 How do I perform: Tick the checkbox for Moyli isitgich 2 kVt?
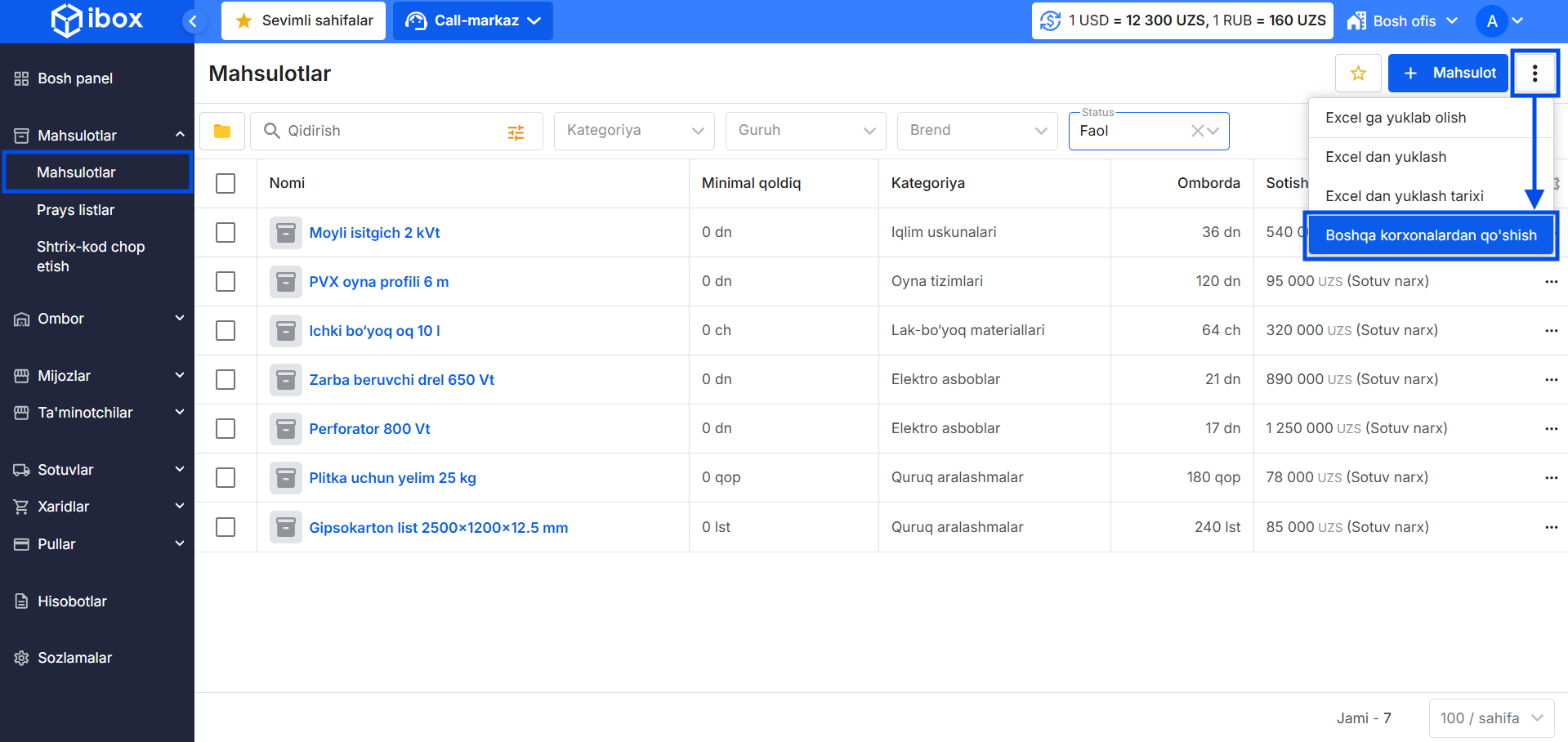click(x=226, y=233)
